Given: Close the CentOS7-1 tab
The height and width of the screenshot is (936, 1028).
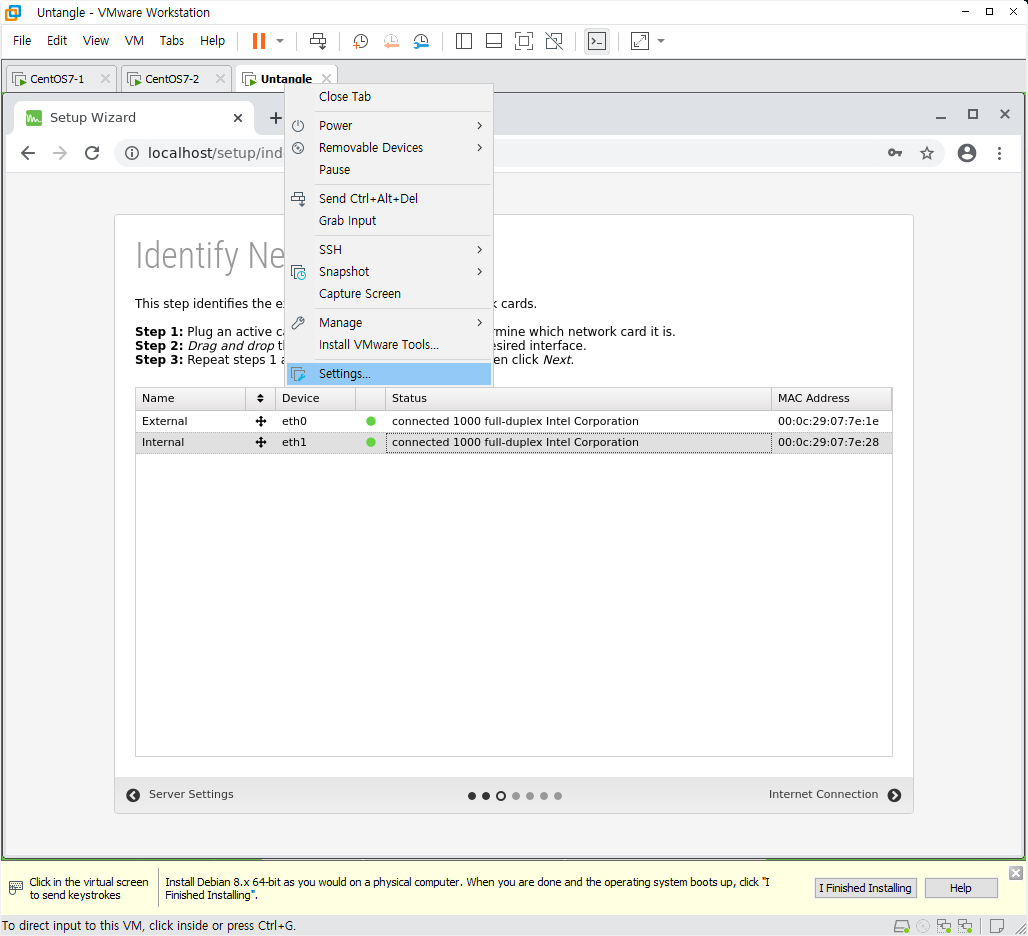Looking at the screenshot, I should click(x=105, y=79).
